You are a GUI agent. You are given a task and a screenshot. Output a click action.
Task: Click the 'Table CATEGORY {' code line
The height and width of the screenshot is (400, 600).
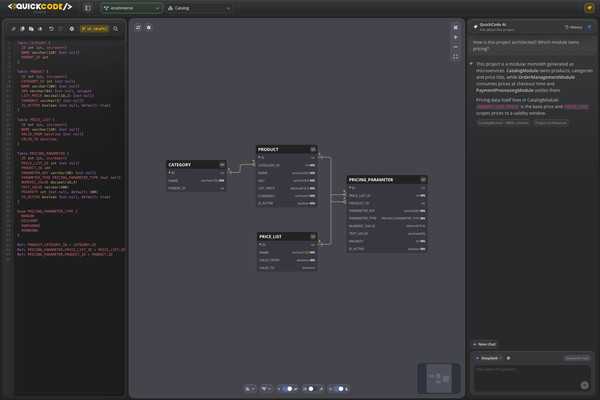(33, 43)
